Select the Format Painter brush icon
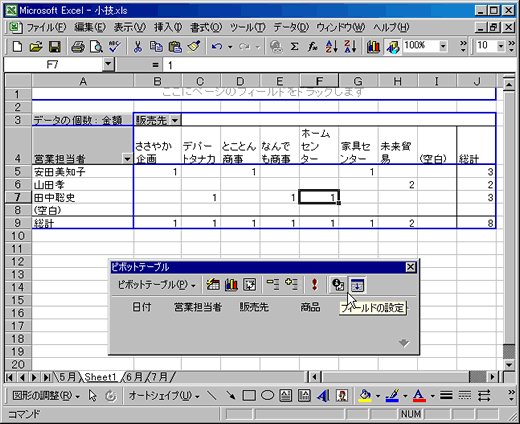 coord(194,47)
